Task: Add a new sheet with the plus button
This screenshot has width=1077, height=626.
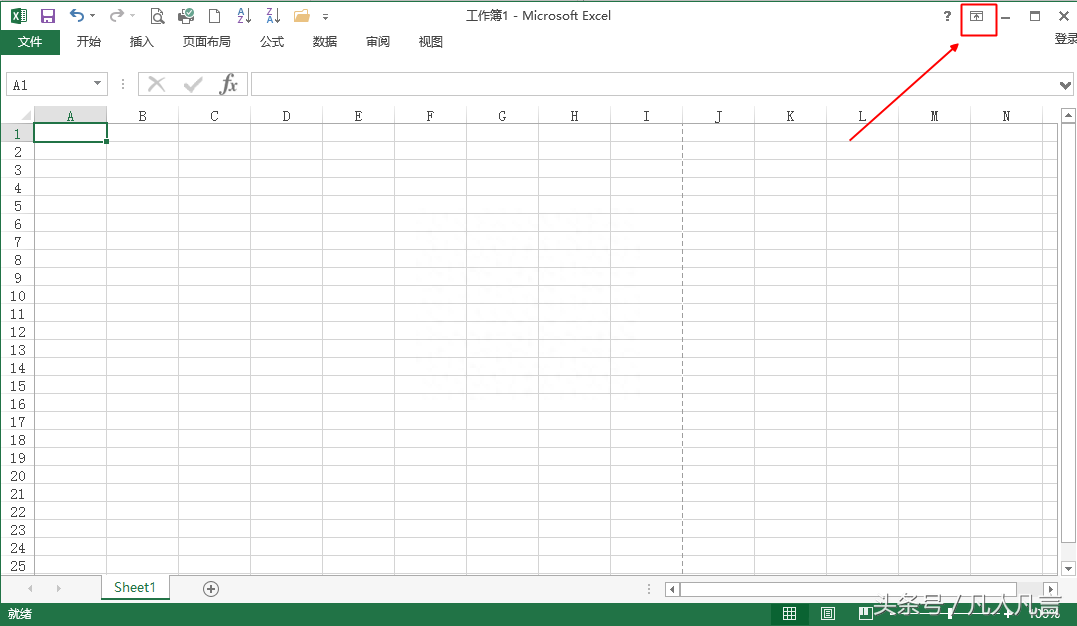Action: pos(210,588)
